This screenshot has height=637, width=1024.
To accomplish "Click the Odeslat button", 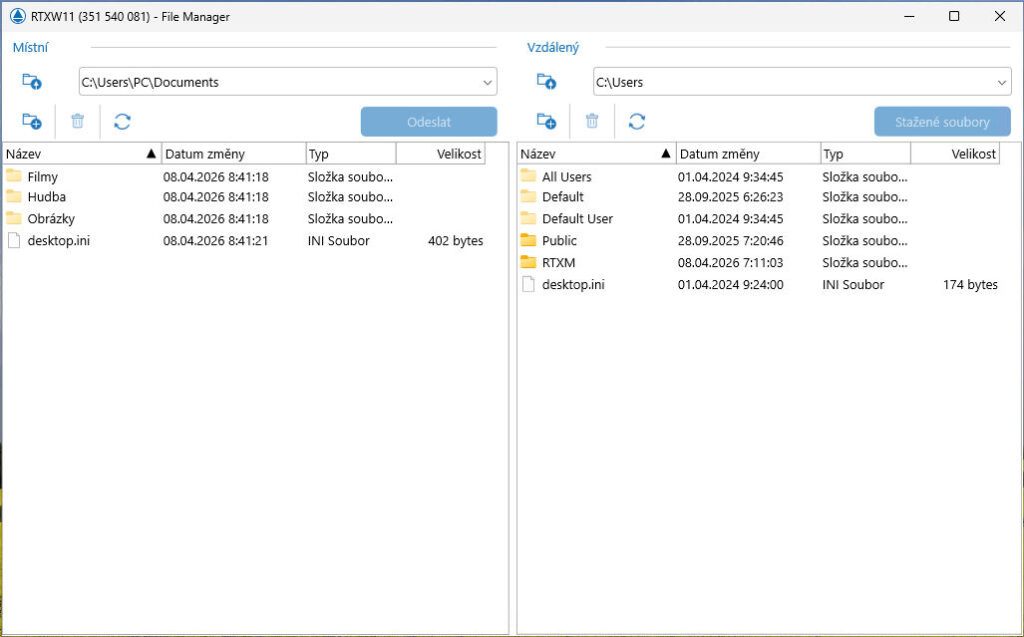I will click(x=429, y=122).
